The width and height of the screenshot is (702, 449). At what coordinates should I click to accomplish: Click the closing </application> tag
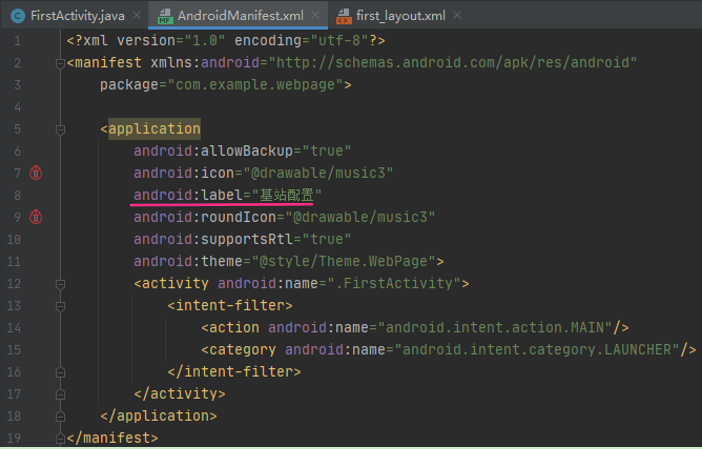coord(158,416)
